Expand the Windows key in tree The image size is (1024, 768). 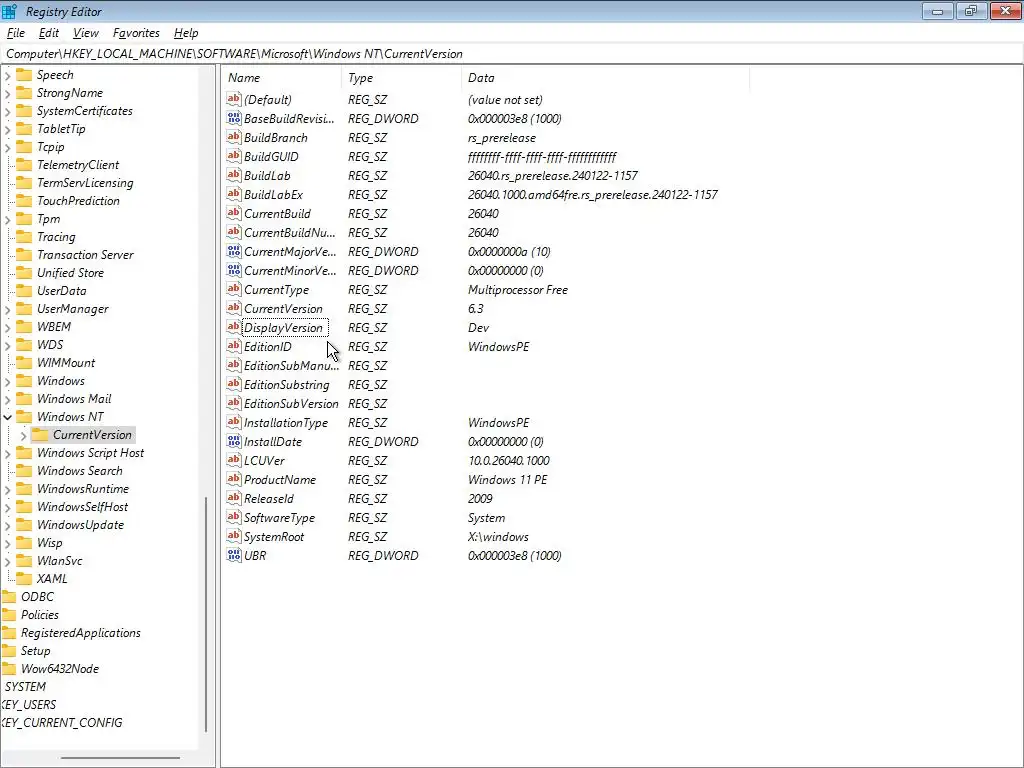(x=7, y=381)
